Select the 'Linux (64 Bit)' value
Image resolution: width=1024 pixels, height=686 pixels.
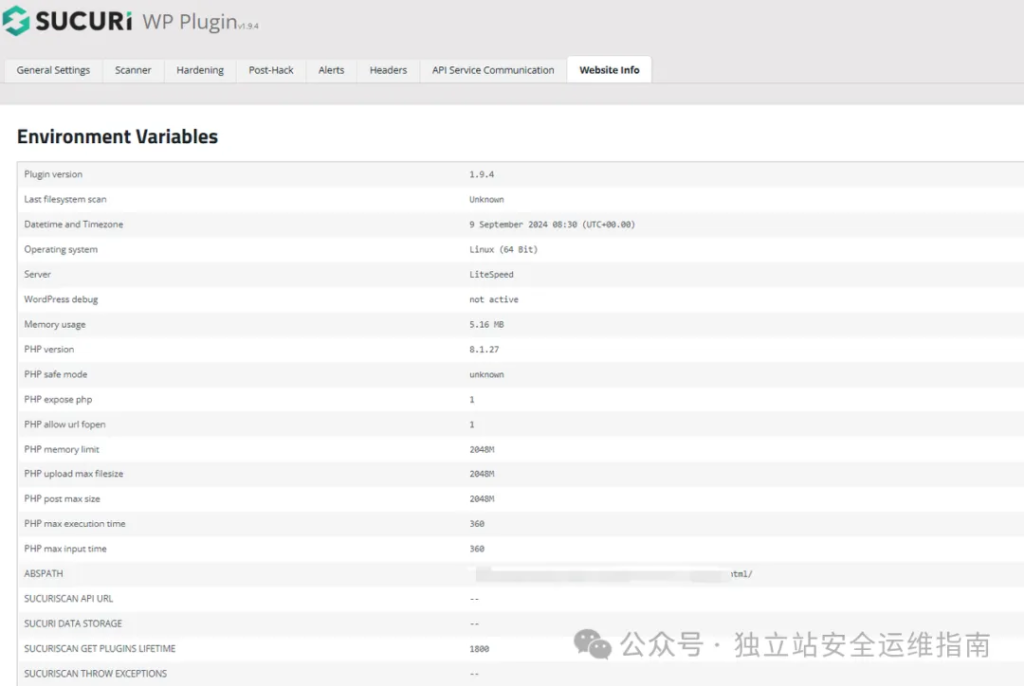pos(503,250)
